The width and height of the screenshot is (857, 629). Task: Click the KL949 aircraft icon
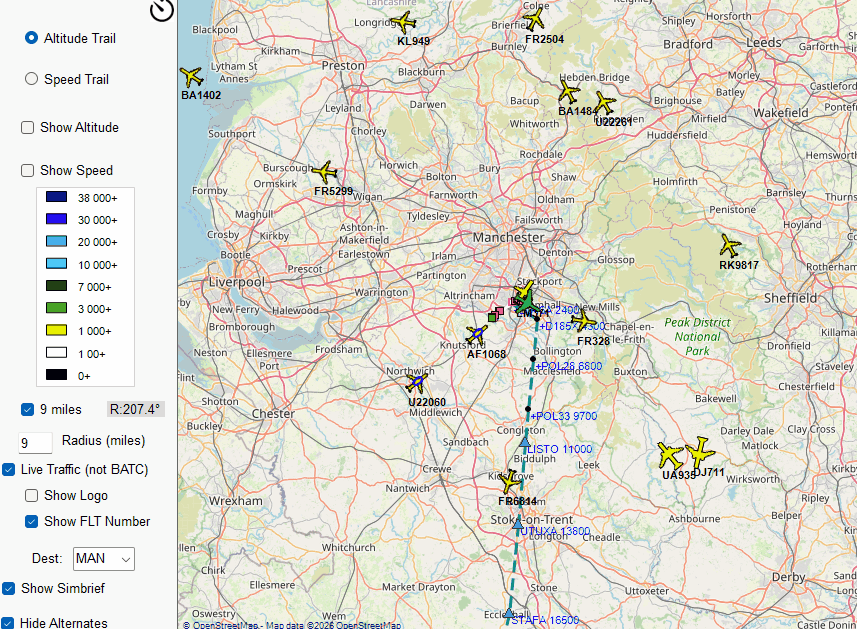pos(404,23)
